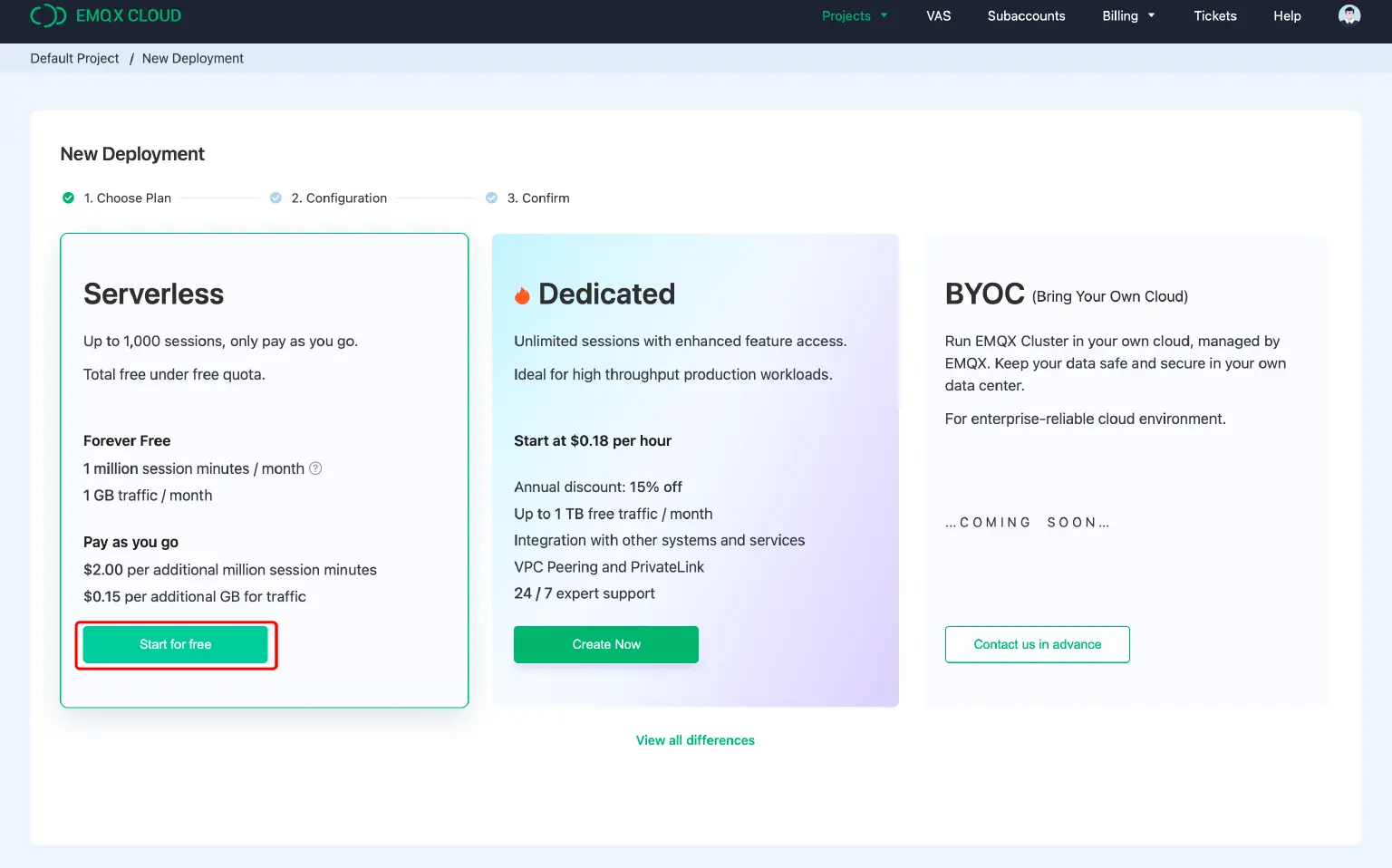This screenshot has height=868, width=1392.
Task: Click the question mark beside session minutes
Action: [315, 468]
